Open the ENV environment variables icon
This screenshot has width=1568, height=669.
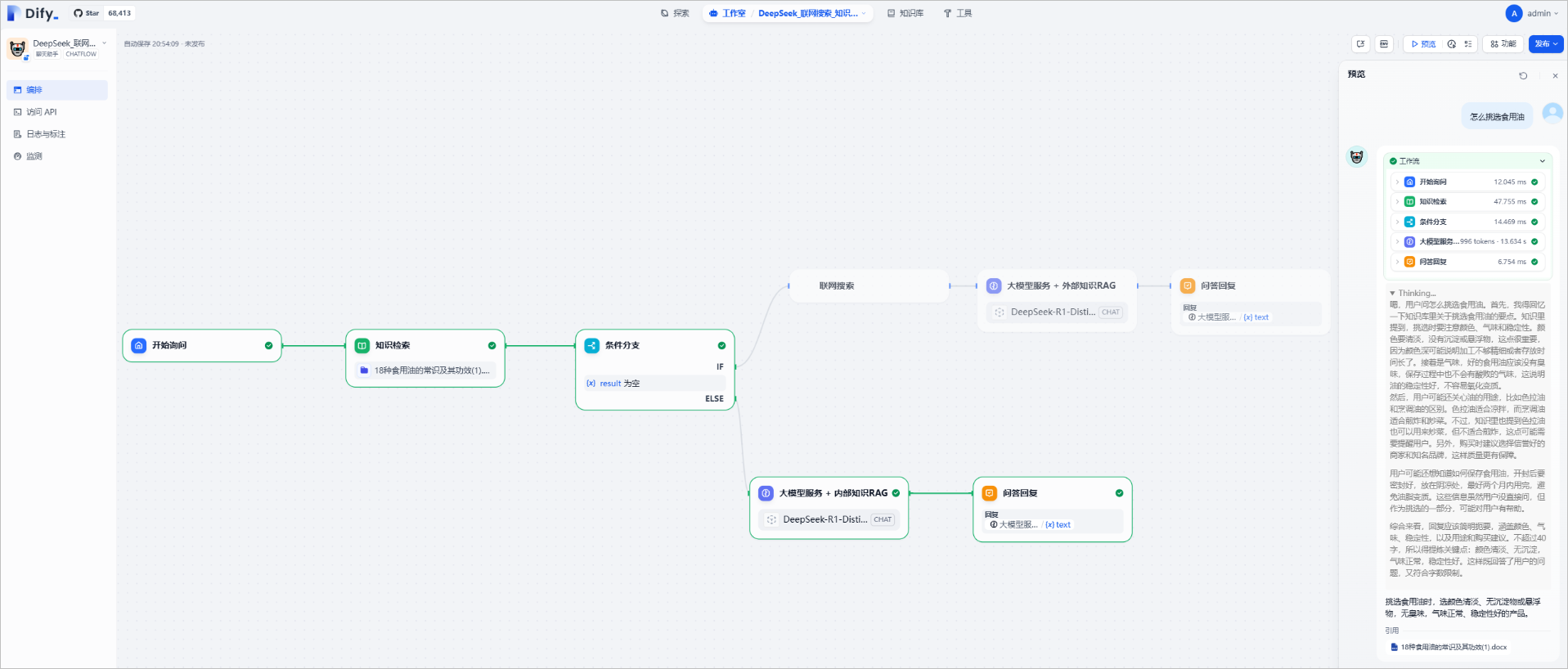(1384, 44)
